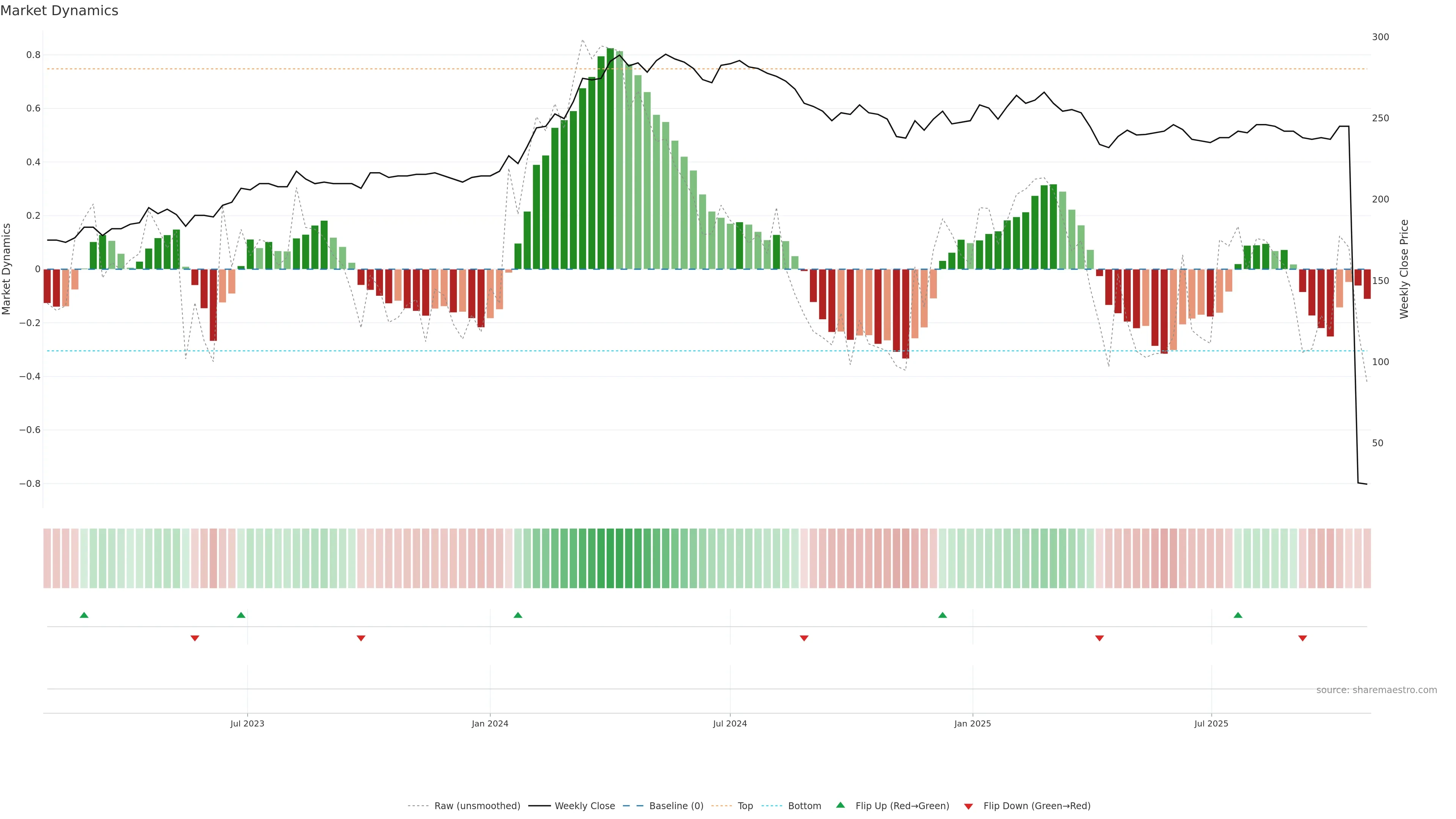Toggle the Weekly Close legend entry
This screenshot has width=1456, height=819.
tap(584, 806)
